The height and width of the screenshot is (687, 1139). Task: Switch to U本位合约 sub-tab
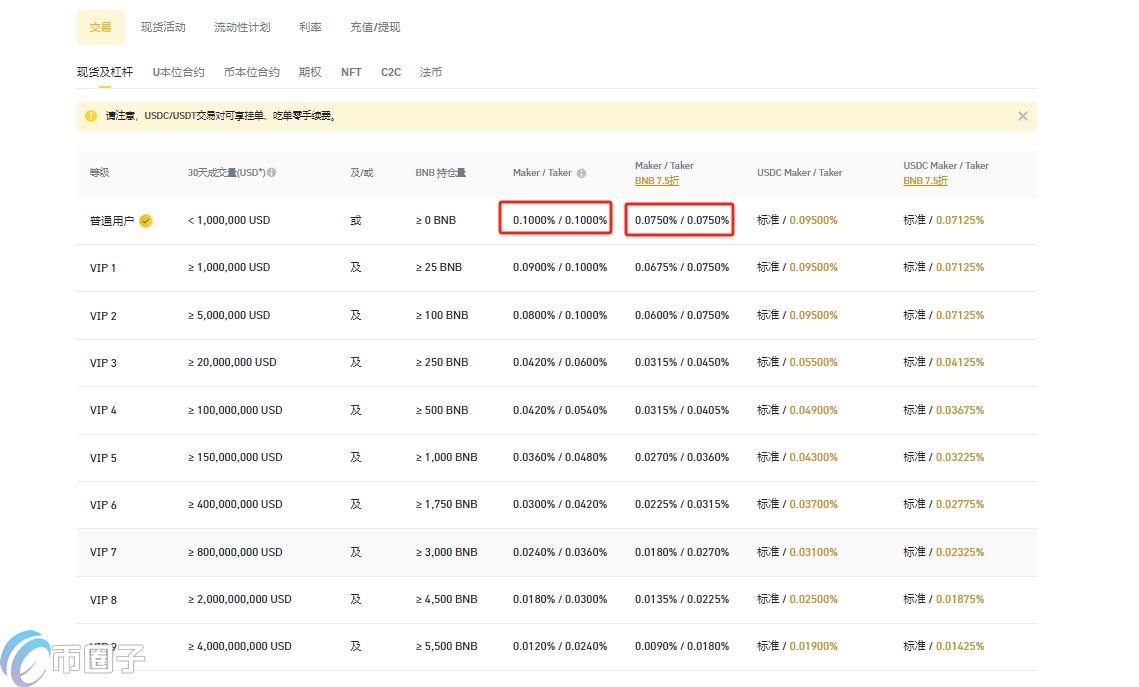point(179,72)
